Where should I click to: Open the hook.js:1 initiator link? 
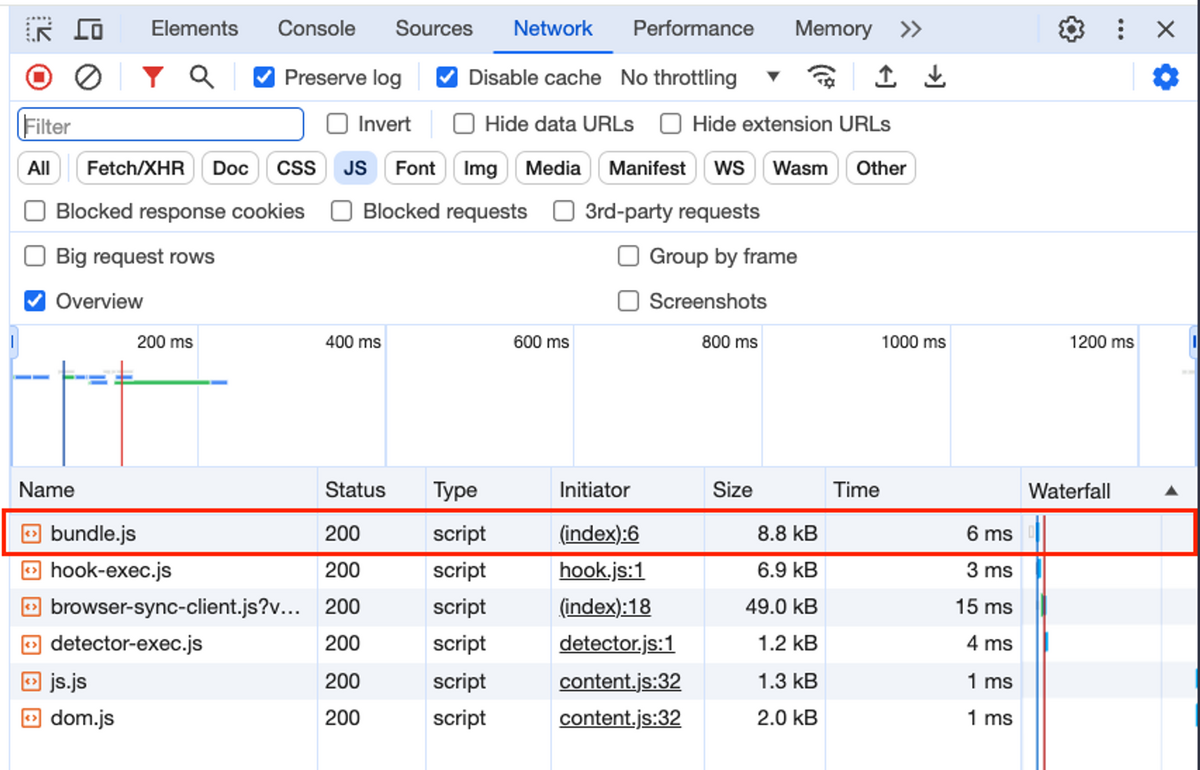pyautogui.click(x=602, y=571)
